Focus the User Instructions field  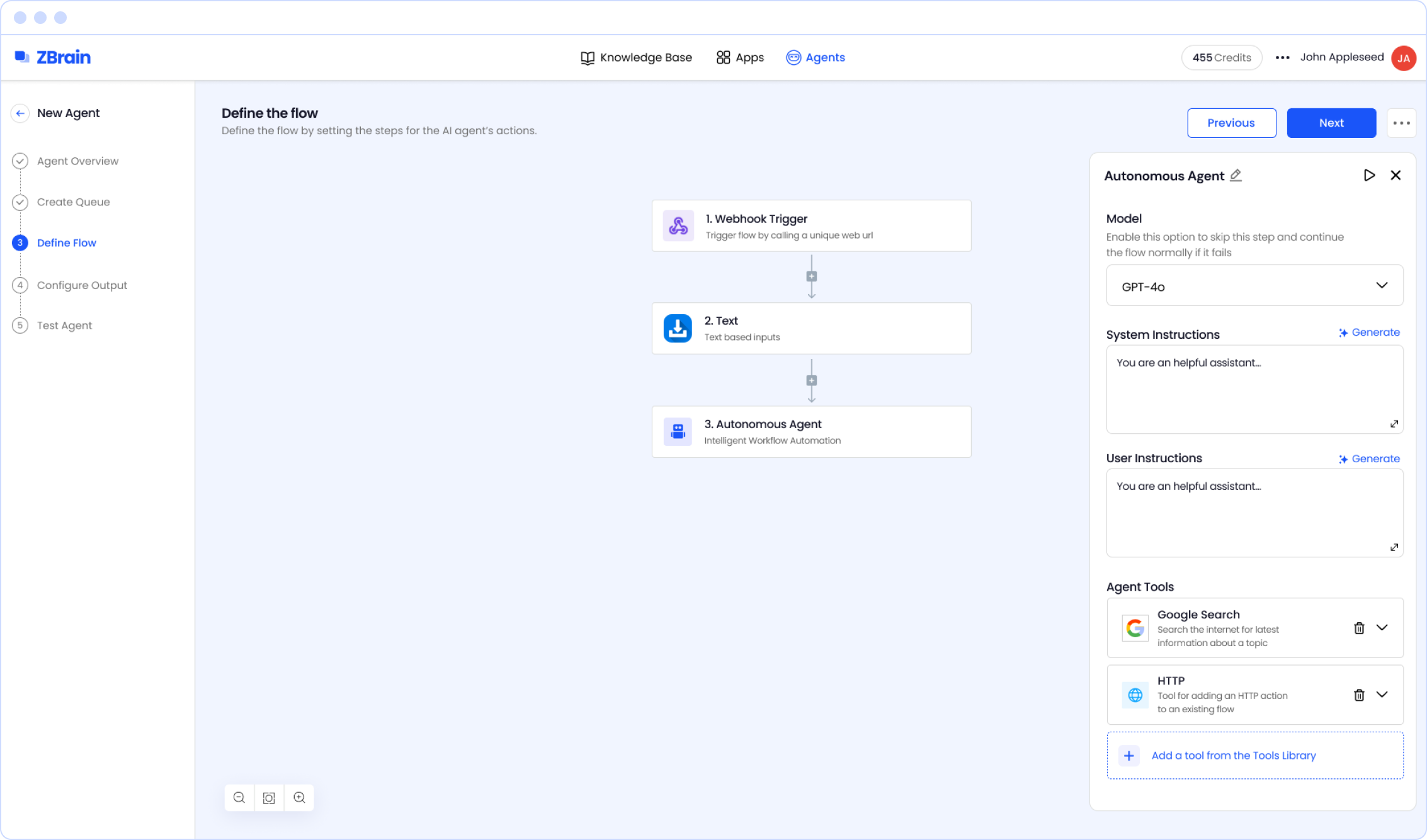[x=1254, y=513]
